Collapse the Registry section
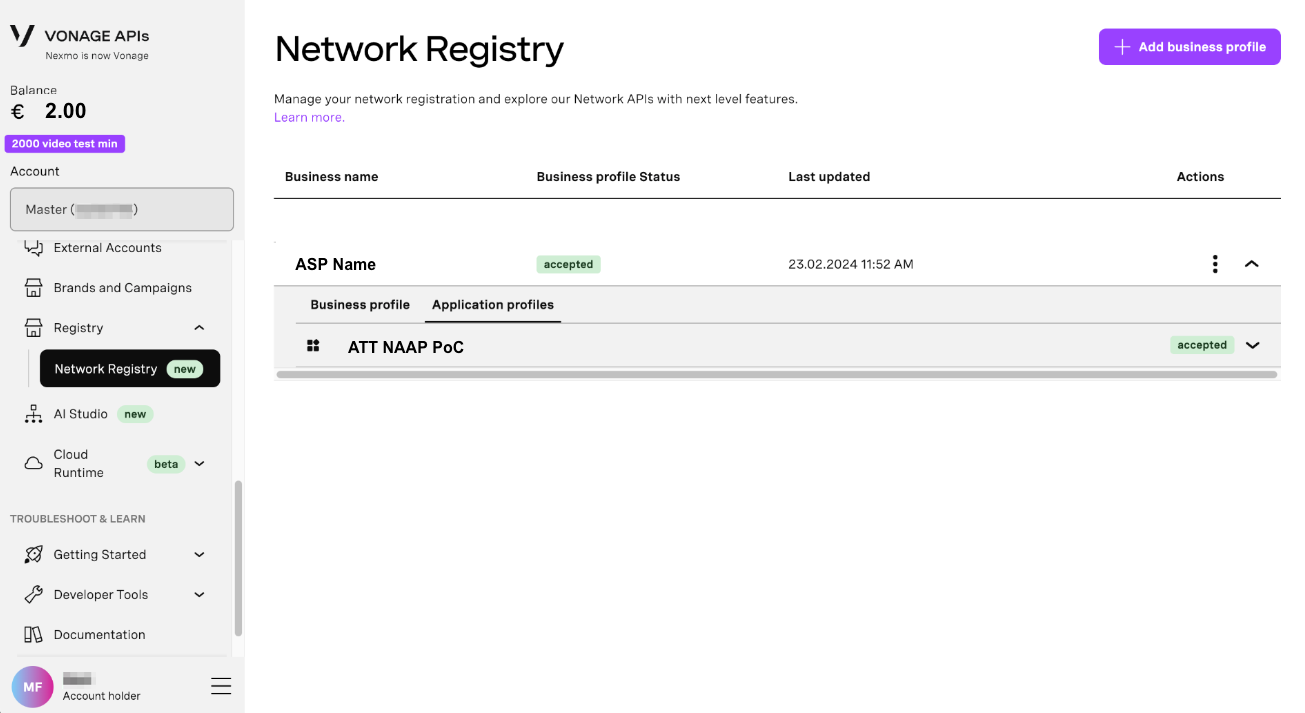This screenshot has height=713, width=1305. point(198,327)
